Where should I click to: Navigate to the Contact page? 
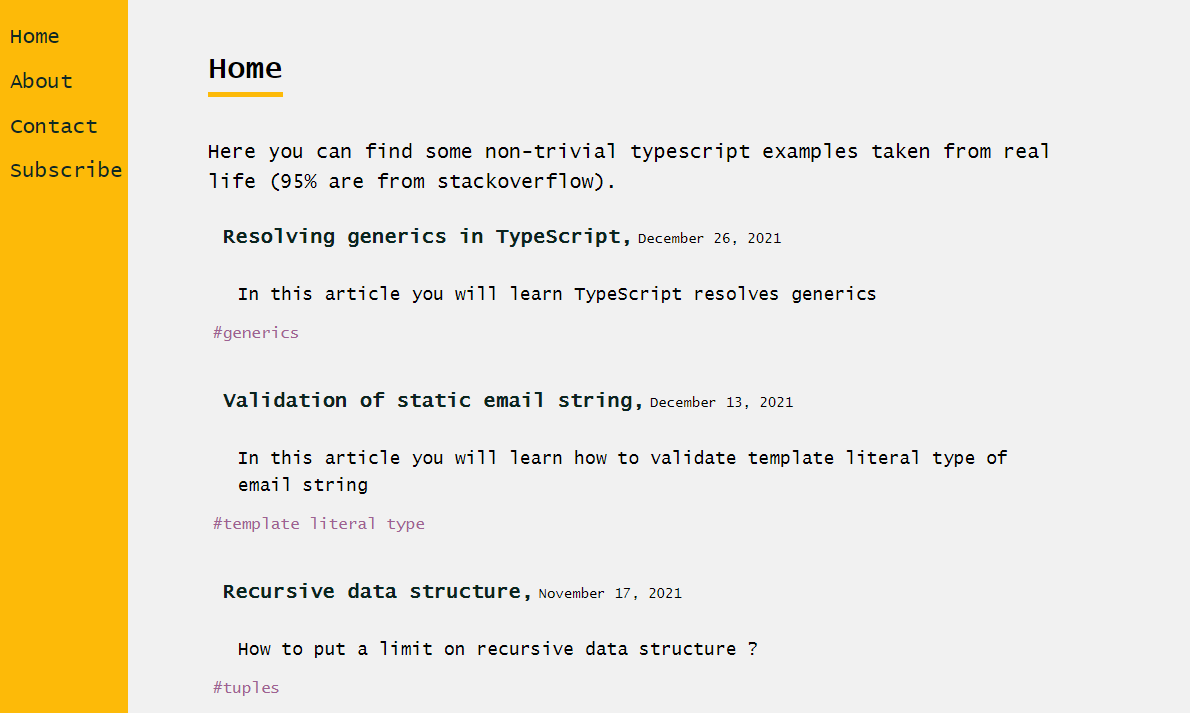(54, 126)
